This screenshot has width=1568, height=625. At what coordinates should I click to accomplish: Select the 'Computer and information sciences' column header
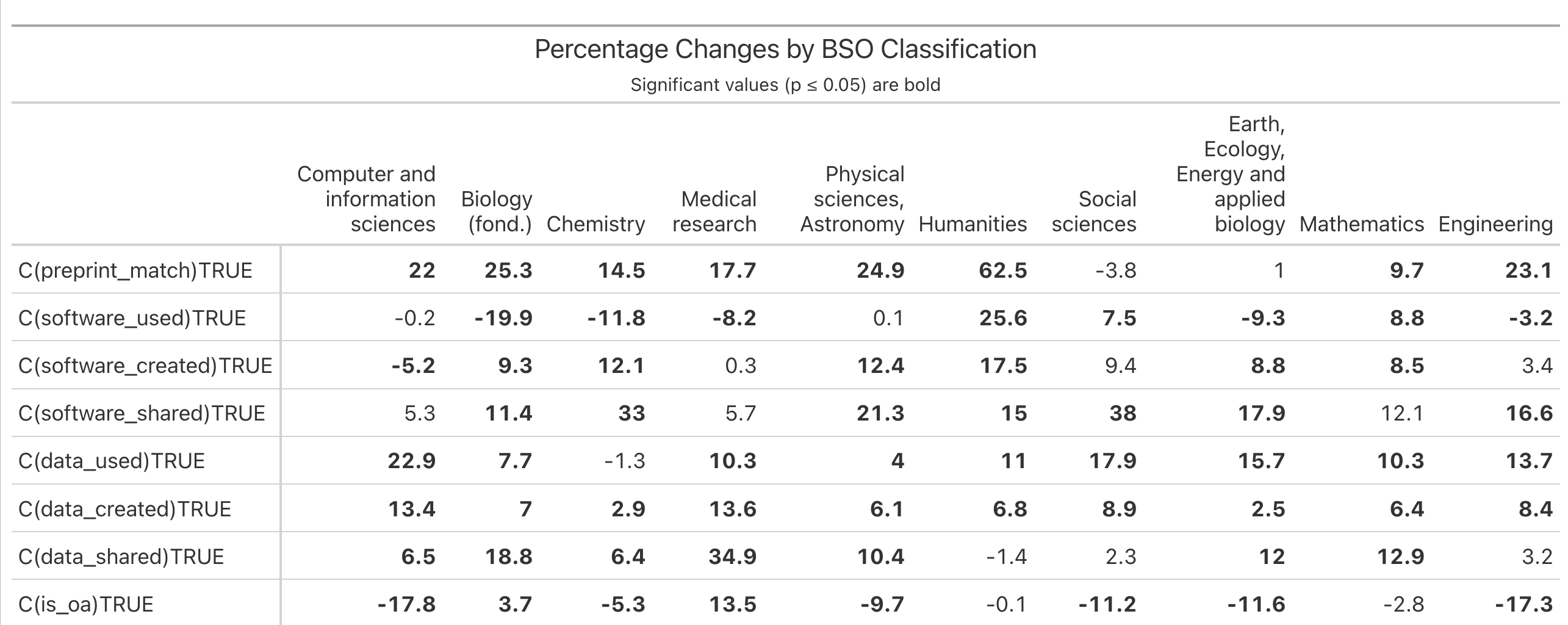point(366,199)
